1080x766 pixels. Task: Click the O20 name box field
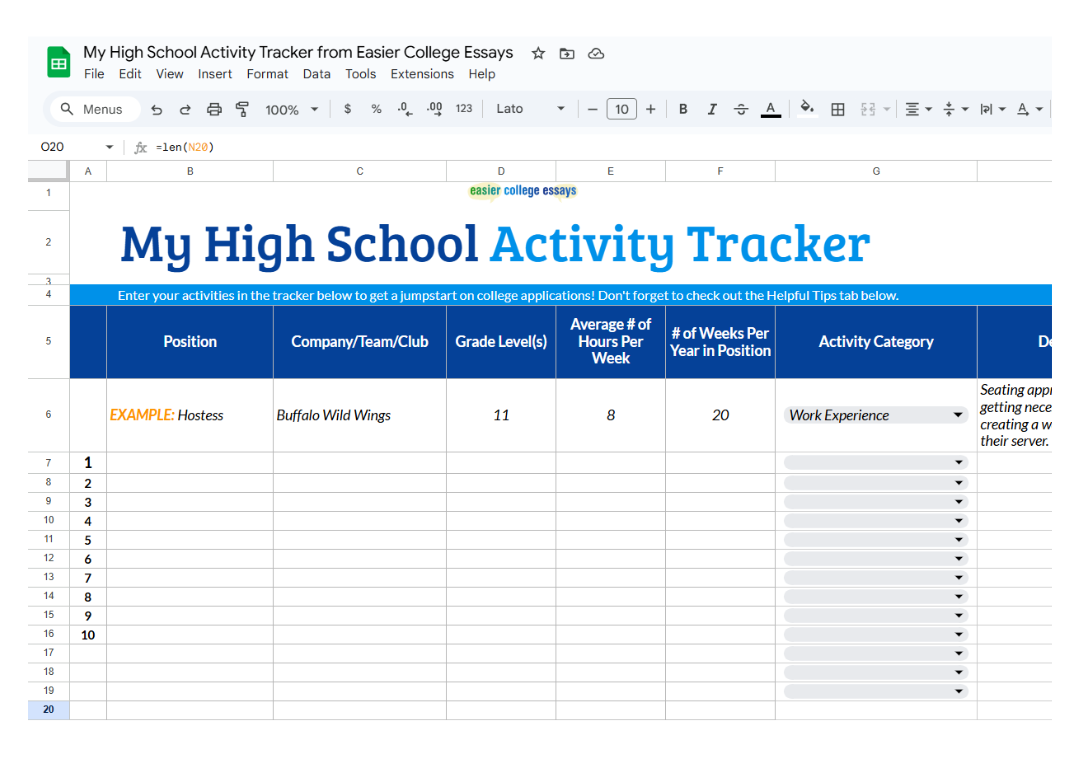click(76, 147)
